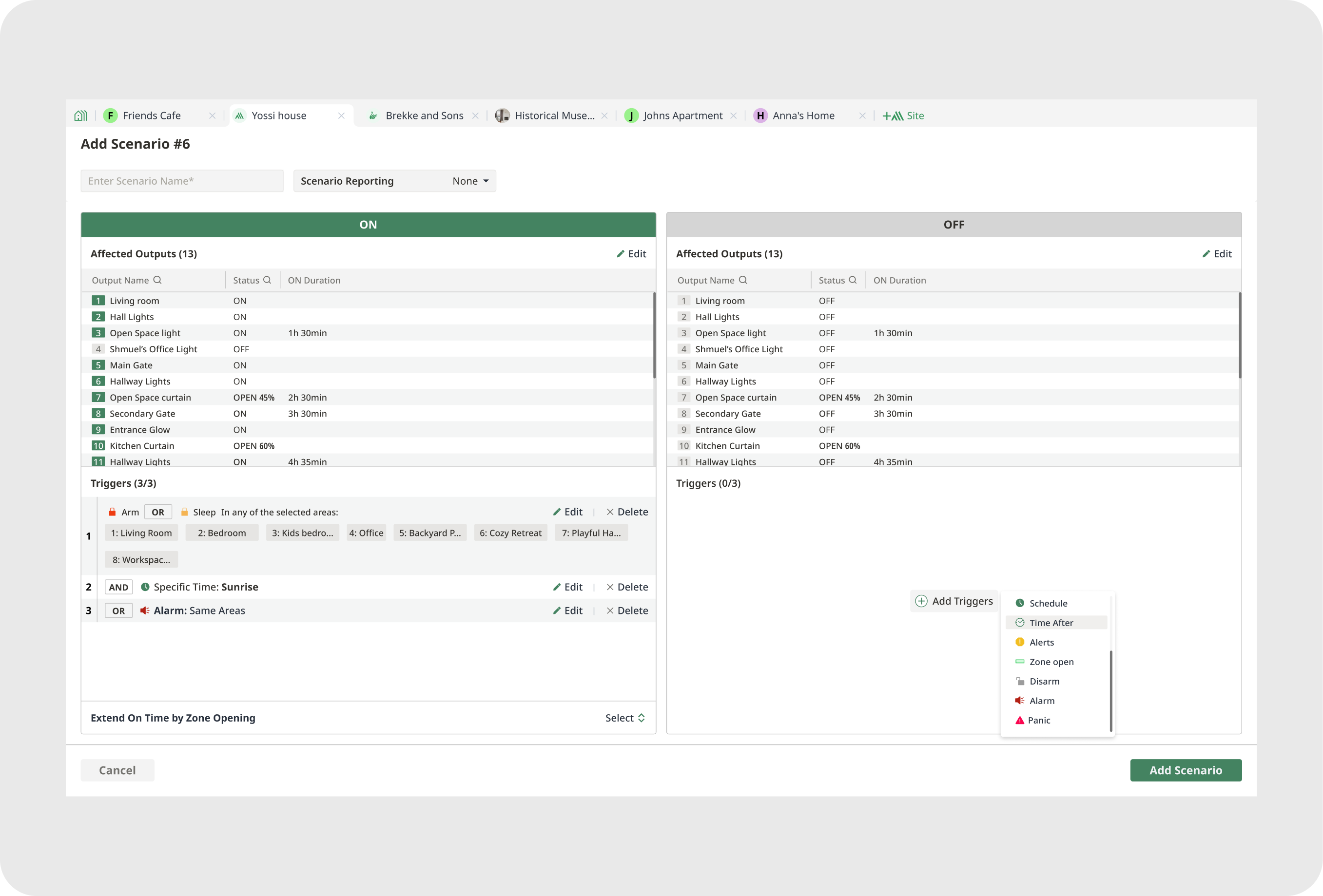1323x896 pixels.
Task: Toggle output 10 Kitchen Curtain in ON panel
Action: [x=98, y=445]
